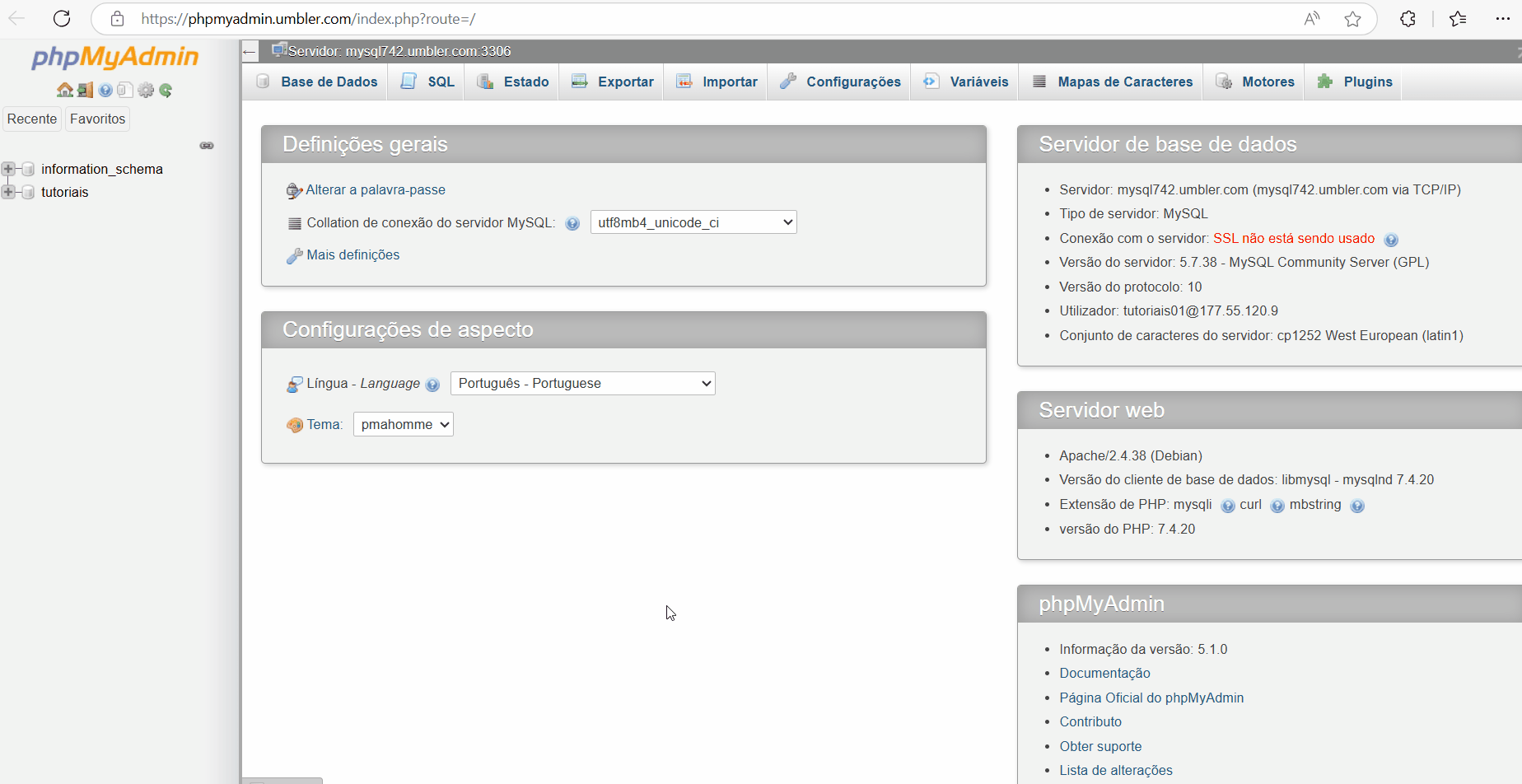
Task: Click the browser address bar
Action: point(708,19)
